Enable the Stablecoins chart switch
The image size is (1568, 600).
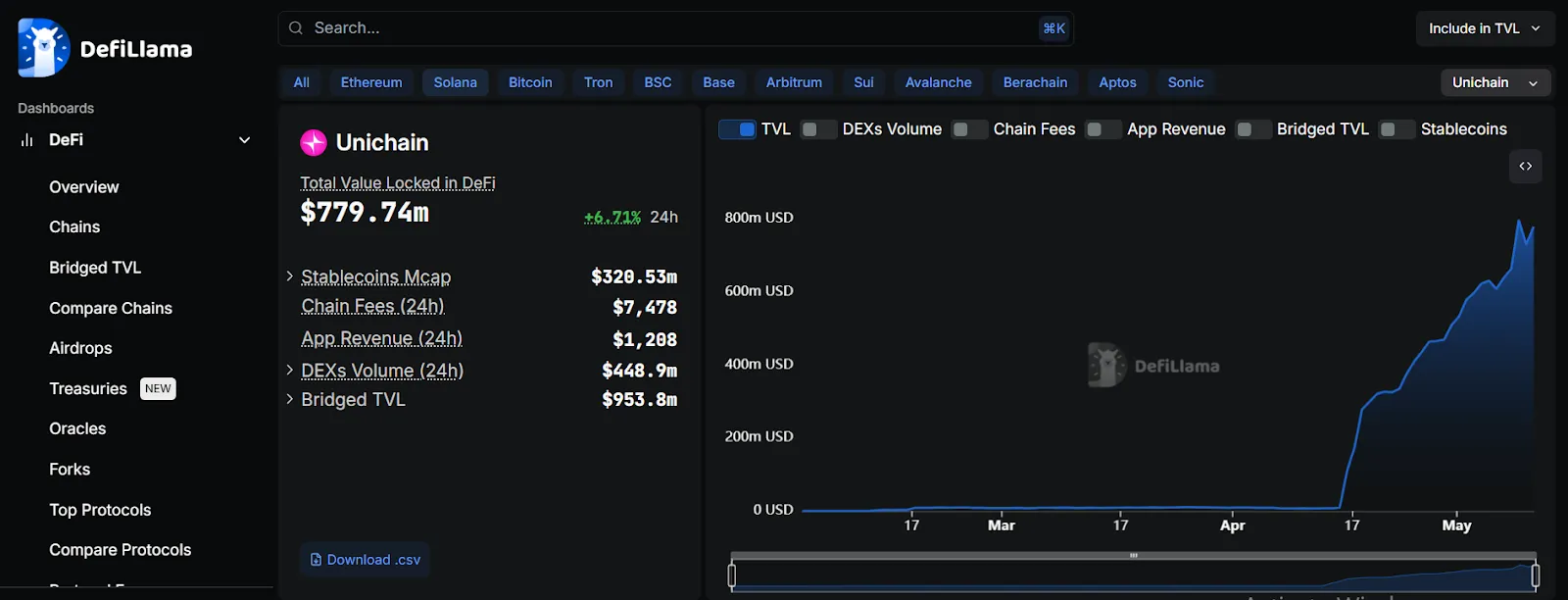pos(1396,129)
